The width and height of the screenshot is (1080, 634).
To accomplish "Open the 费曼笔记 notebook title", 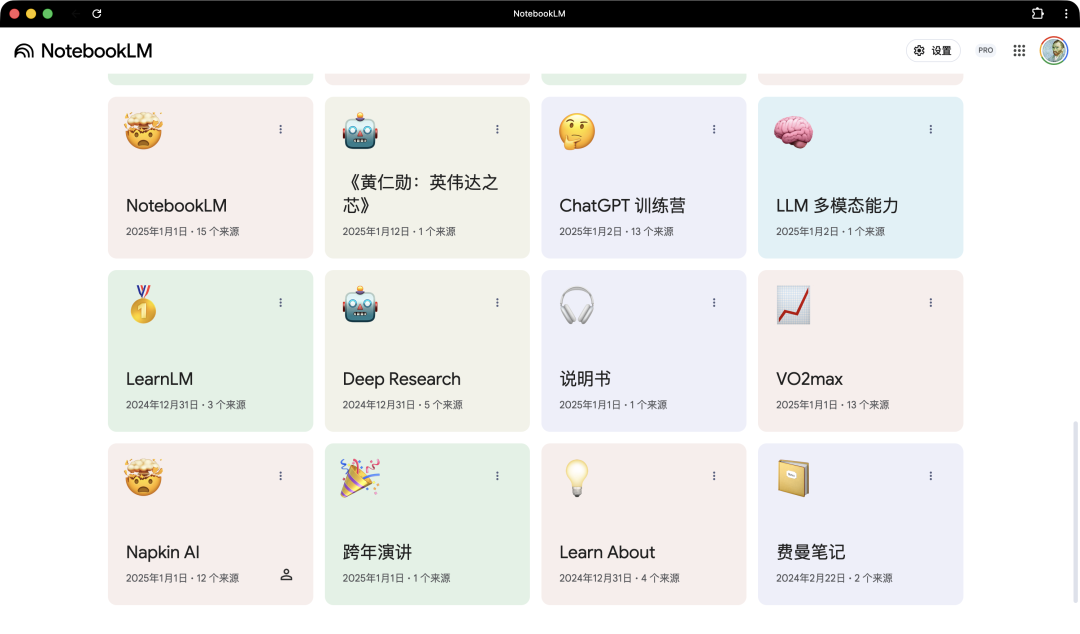I will click(x=811, y=552).
